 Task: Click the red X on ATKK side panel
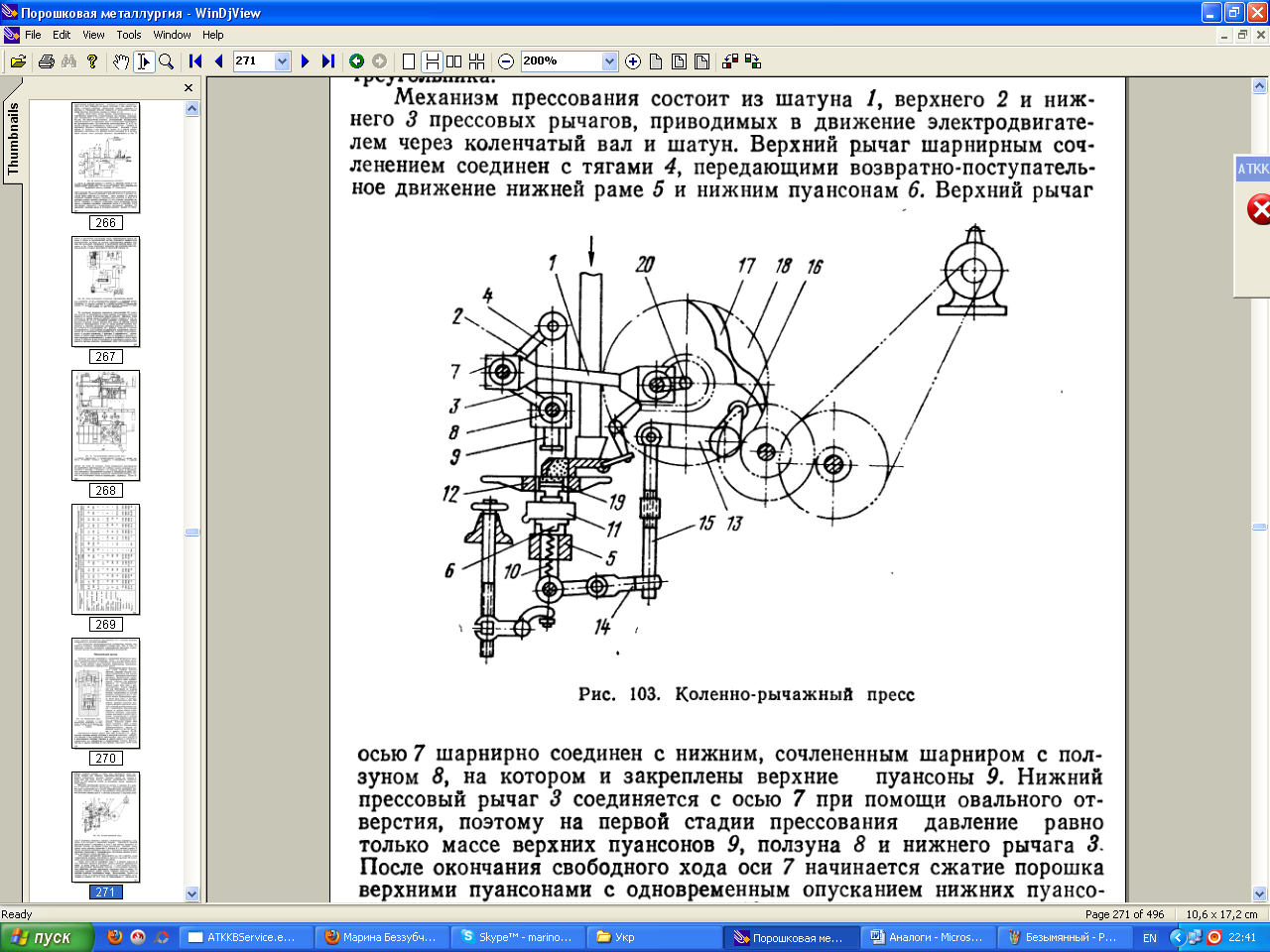1259,209
